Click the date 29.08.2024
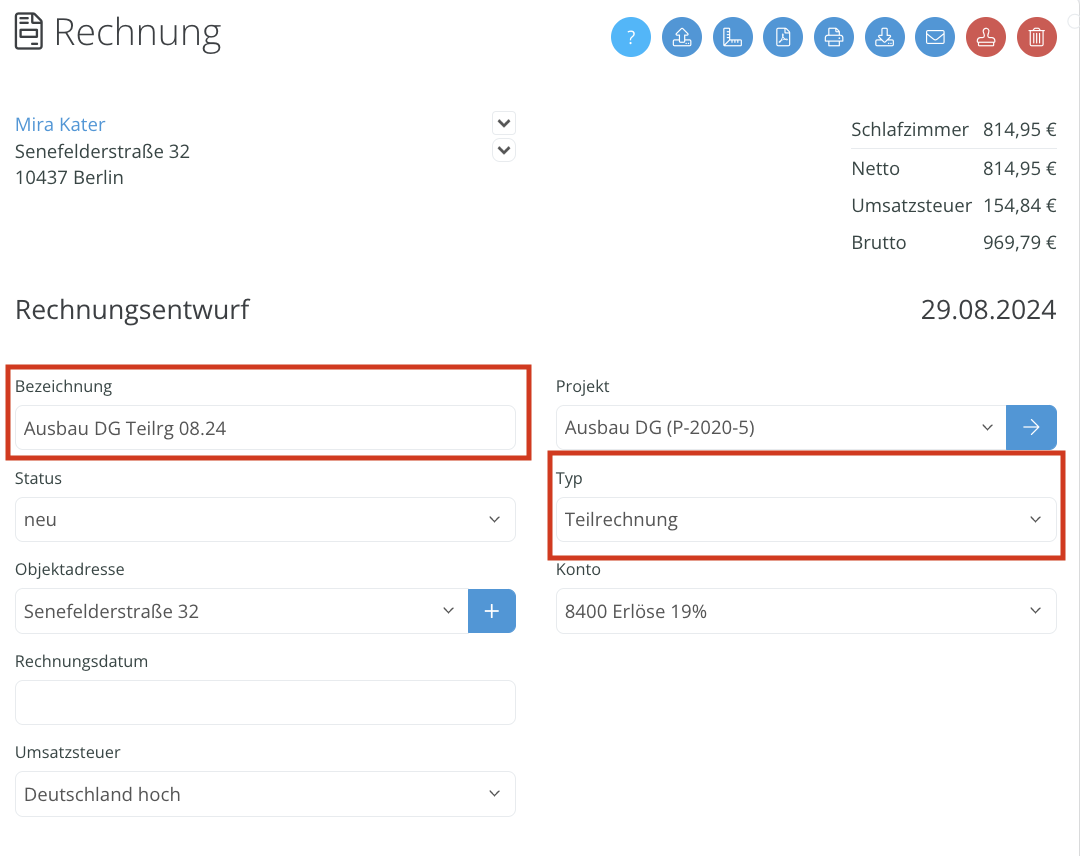This screenshot has height=856, width=1080. click(x=988, y=310)
